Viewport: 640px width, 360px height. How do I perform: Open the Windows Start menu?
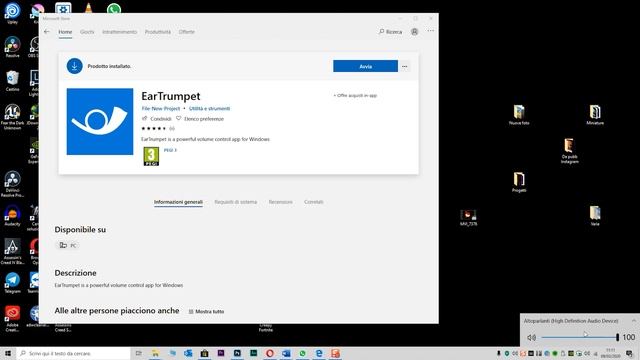(x=8, y=353)
